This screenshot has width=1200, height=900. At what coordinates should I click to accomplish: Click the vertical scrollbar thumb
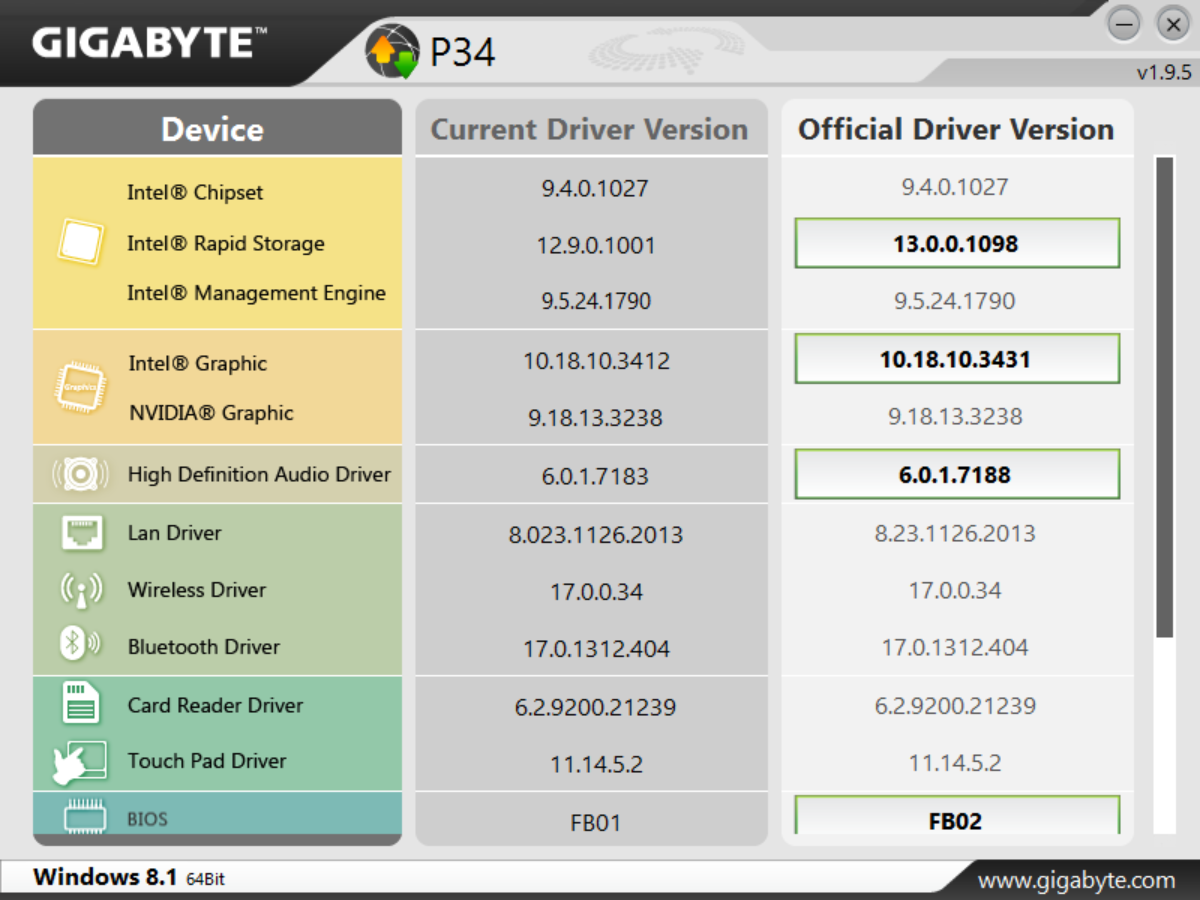pyautogui.click(x=1164, y=396)
